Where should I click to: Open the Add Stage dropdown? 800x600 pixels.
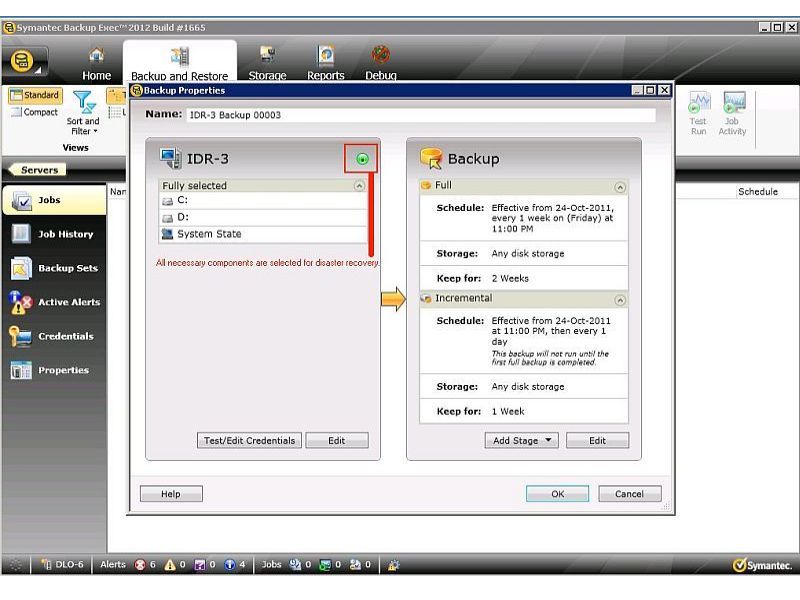click(521, 440)
